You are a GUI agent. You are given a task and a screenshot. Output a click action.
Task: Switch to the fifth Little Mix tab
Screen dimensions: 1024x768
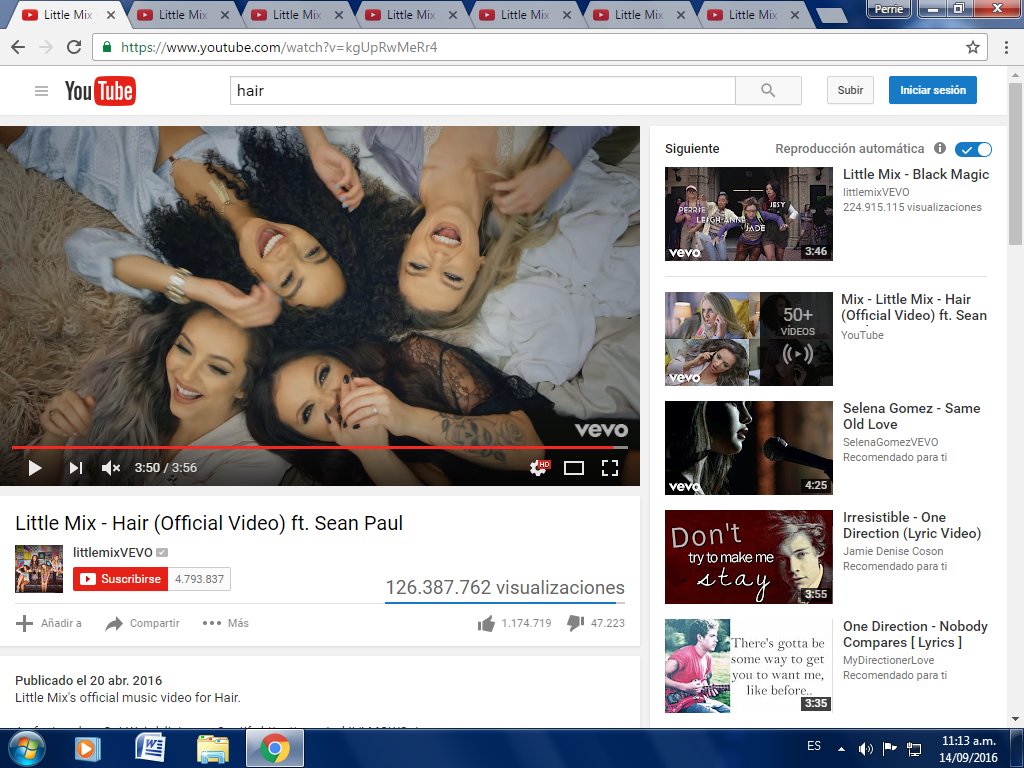525,14
